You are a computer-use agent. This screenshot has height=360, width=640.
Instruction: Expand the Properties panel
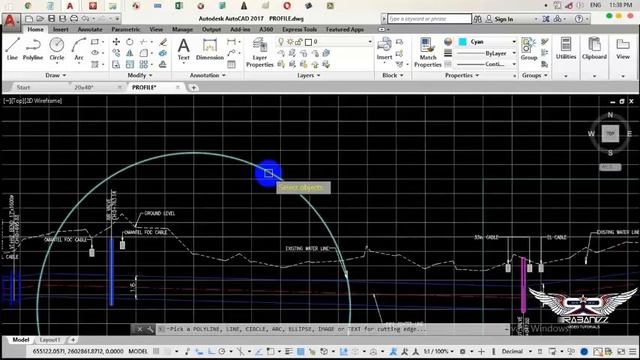click(x=462, y=75)
